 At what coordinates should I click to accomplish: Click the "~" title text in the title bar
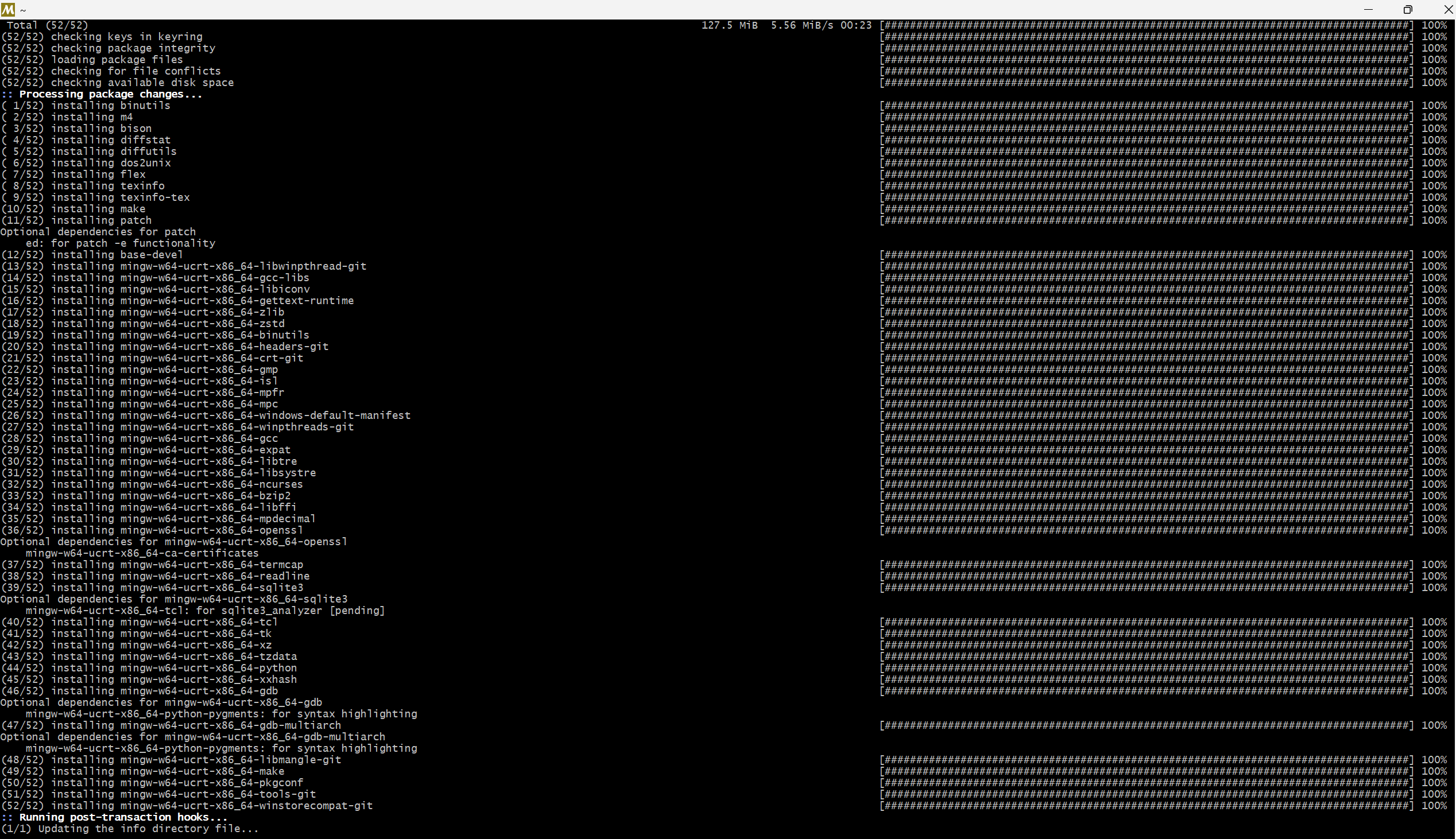pyautogui.click(x=23, y=9)
